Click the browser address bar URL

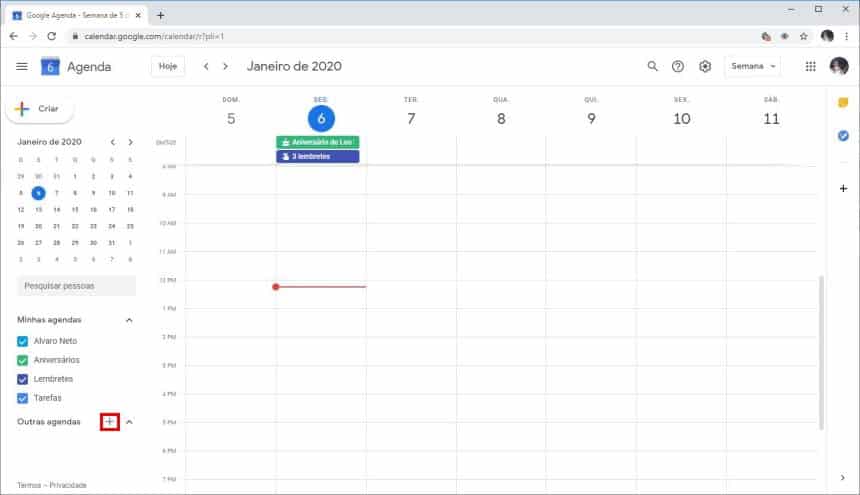click(154, 36)
